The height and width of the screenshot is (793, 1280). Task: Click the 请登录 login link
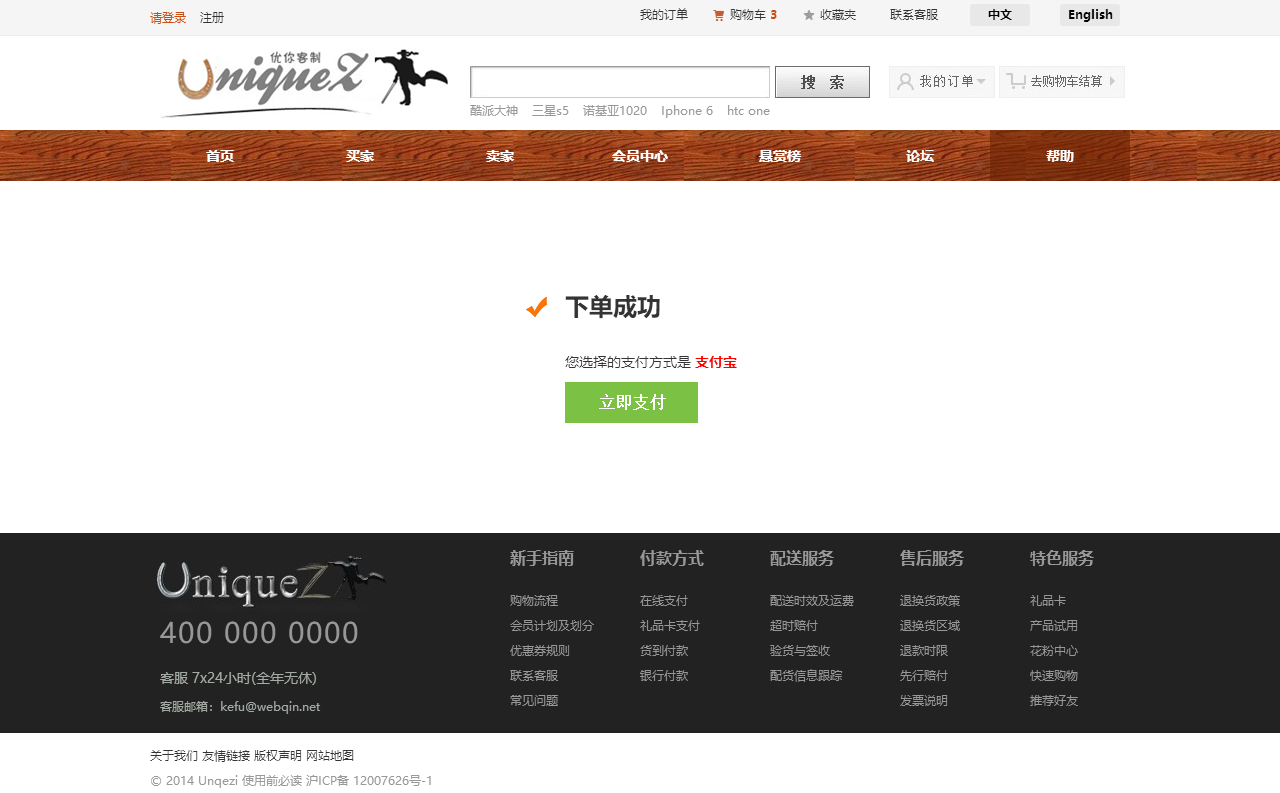coord(168,18)
